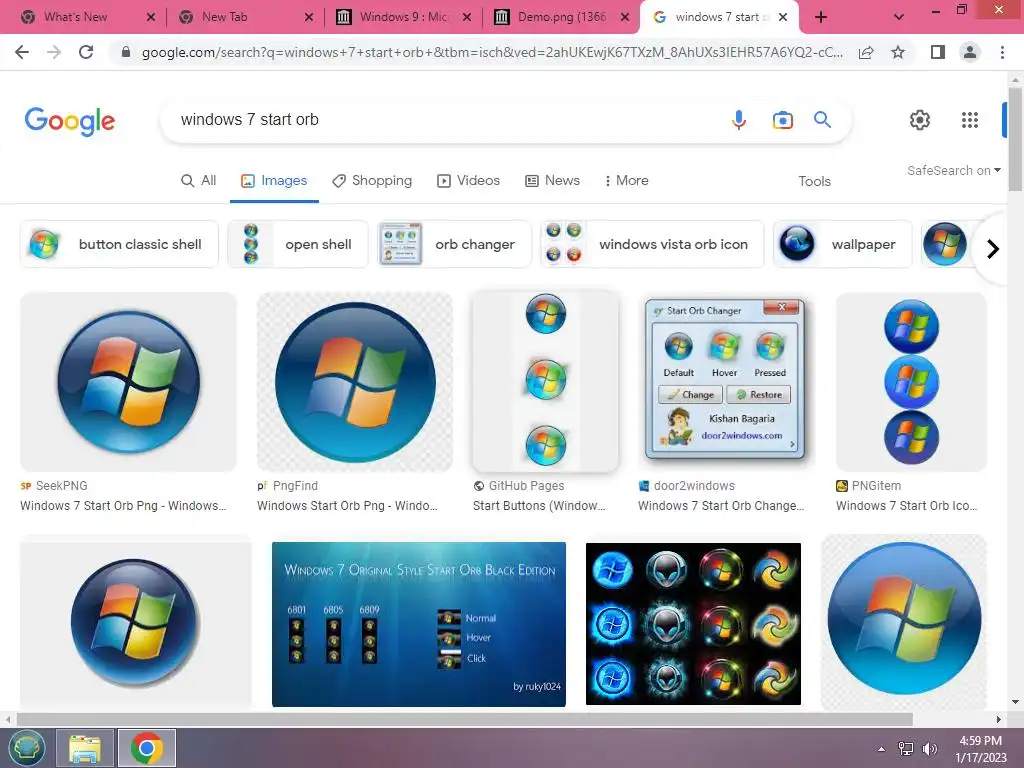Screen dimensions: 1024x768
Task: Click the voice search microphone icon
Action: [739, 120]
